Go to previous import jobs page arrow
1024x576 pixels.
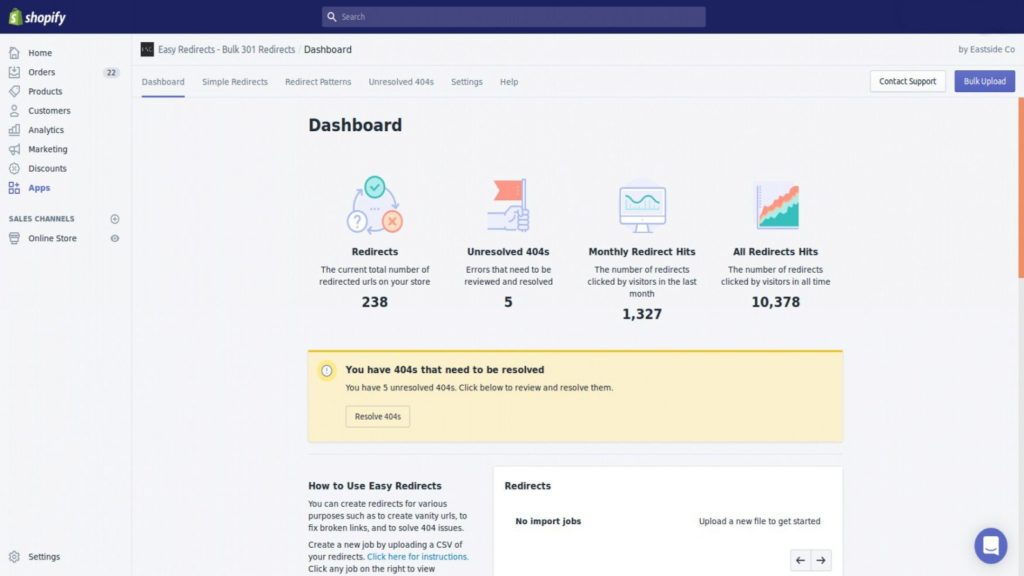pos(800,560)
